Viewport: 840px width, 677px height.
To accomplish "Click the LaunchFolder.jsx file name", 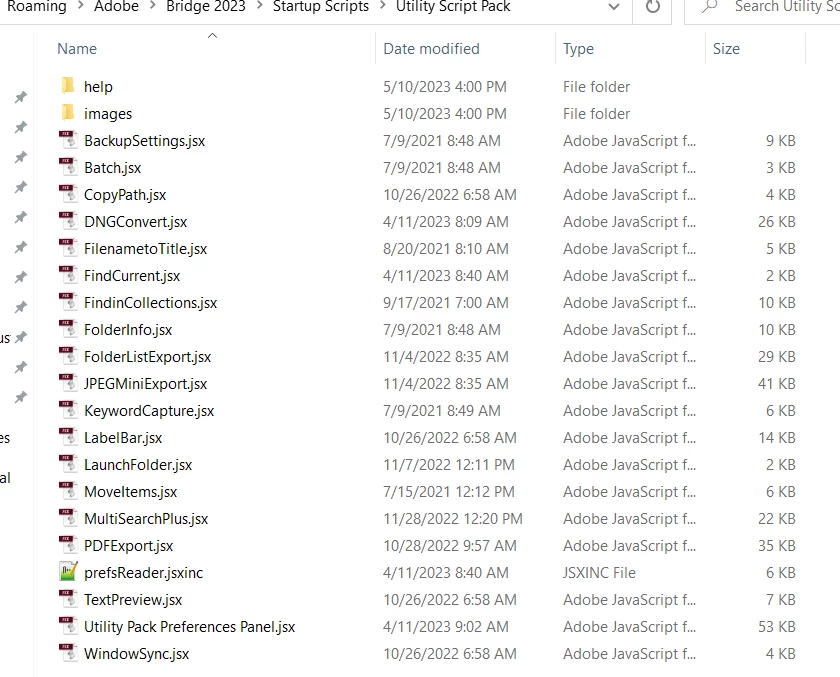I will 138,465.
